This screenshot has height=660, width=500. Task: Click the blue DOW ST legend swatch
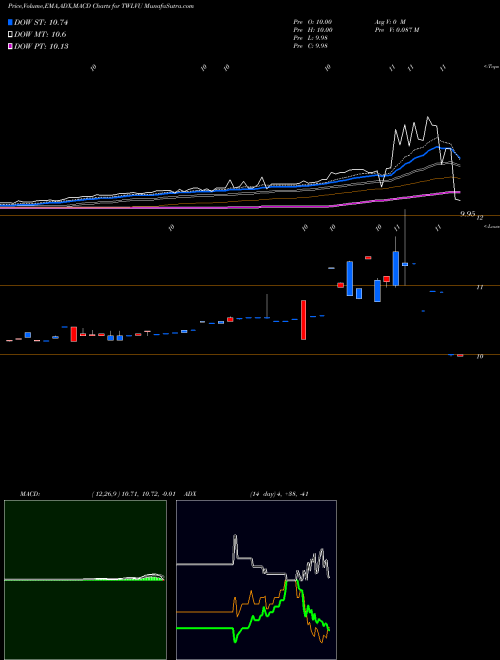11,22
